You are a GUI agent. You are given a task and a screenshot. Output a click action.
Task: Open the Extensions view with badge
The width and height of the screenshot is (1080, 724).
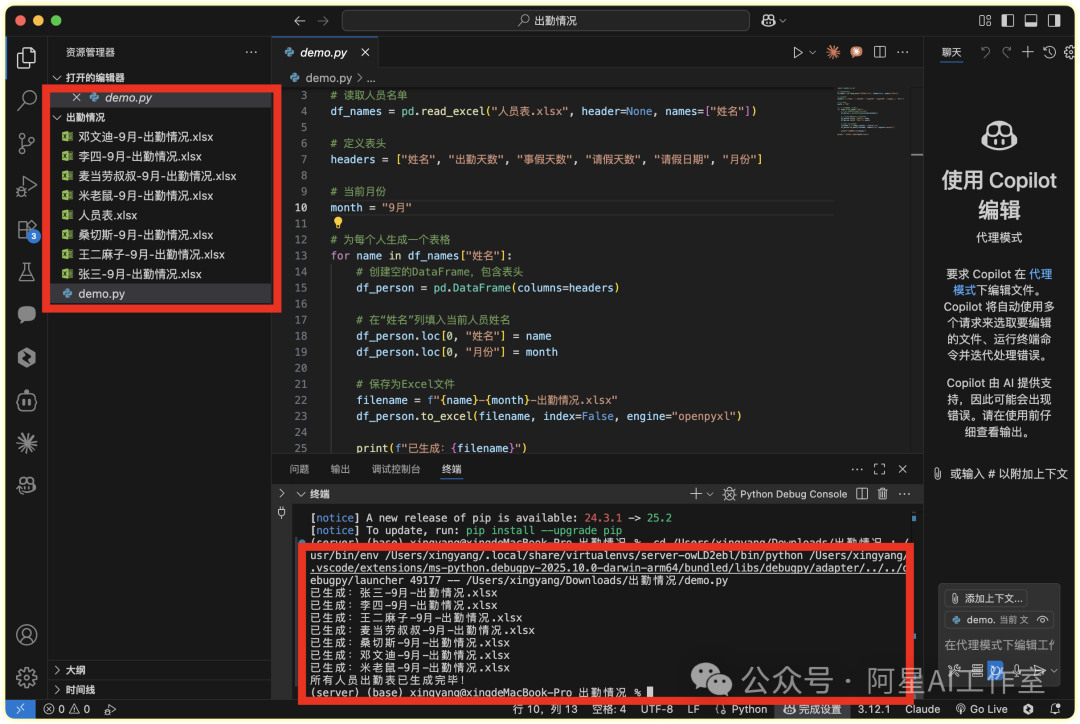coord(27,230)
